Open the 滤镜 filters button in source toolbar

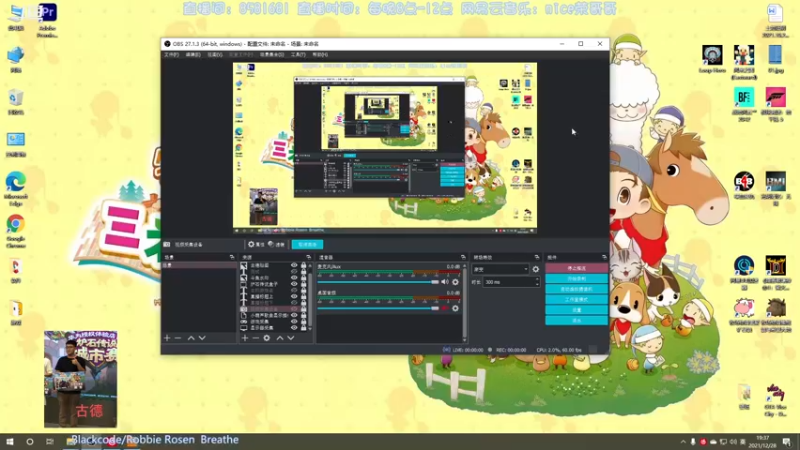tap(276, 244)
